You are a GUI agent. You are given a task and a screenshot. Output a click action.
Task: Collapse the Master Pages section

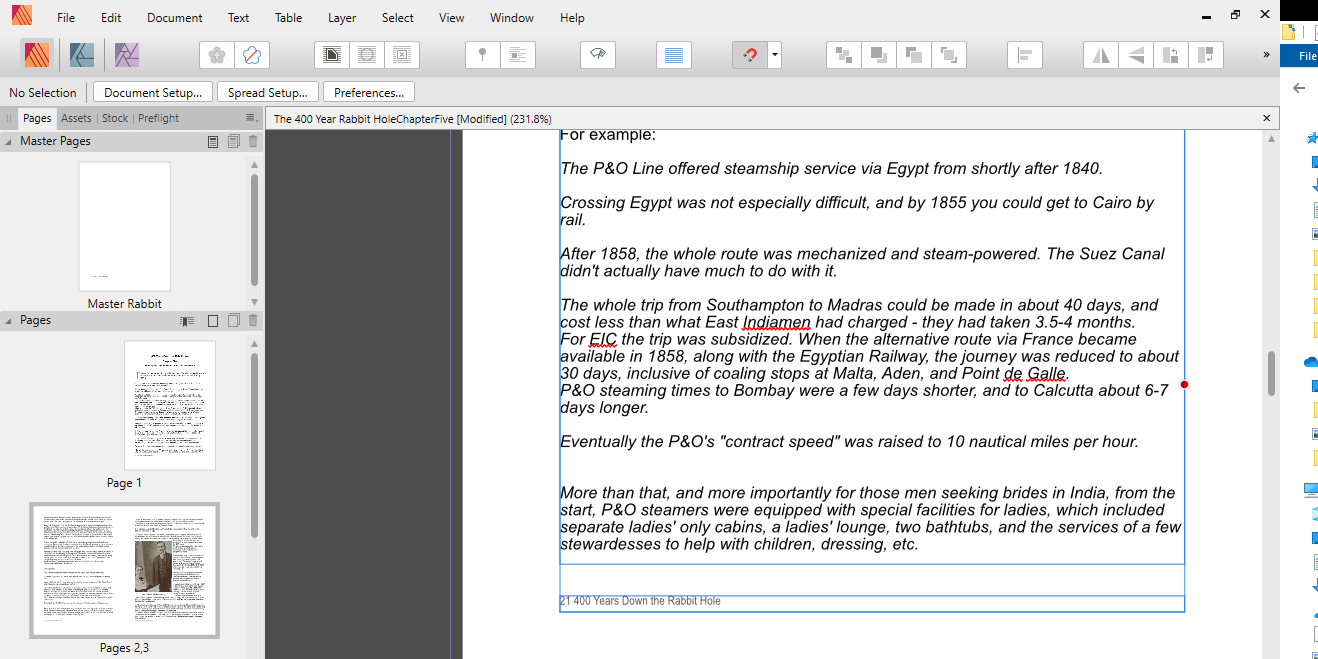(x=9, y=141)
